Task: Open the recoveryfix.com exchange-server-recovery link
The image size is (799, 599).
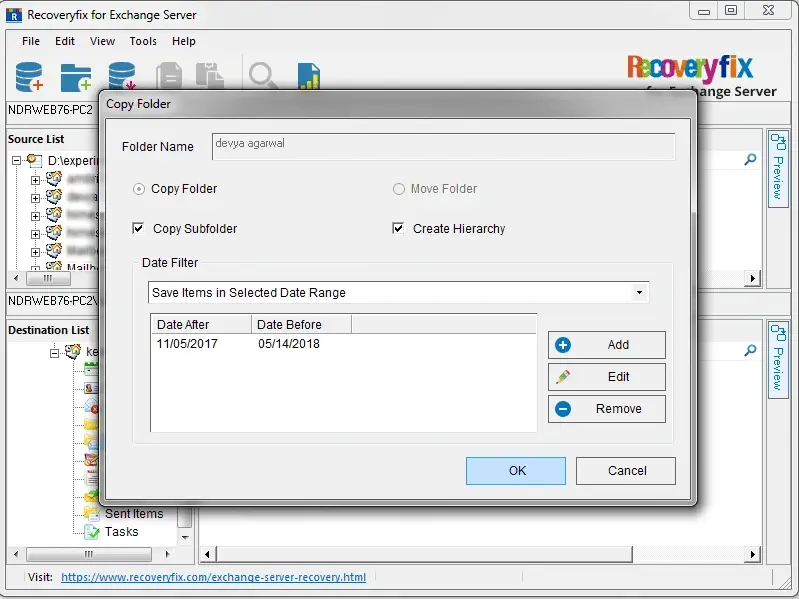Action: click(214, 577)
